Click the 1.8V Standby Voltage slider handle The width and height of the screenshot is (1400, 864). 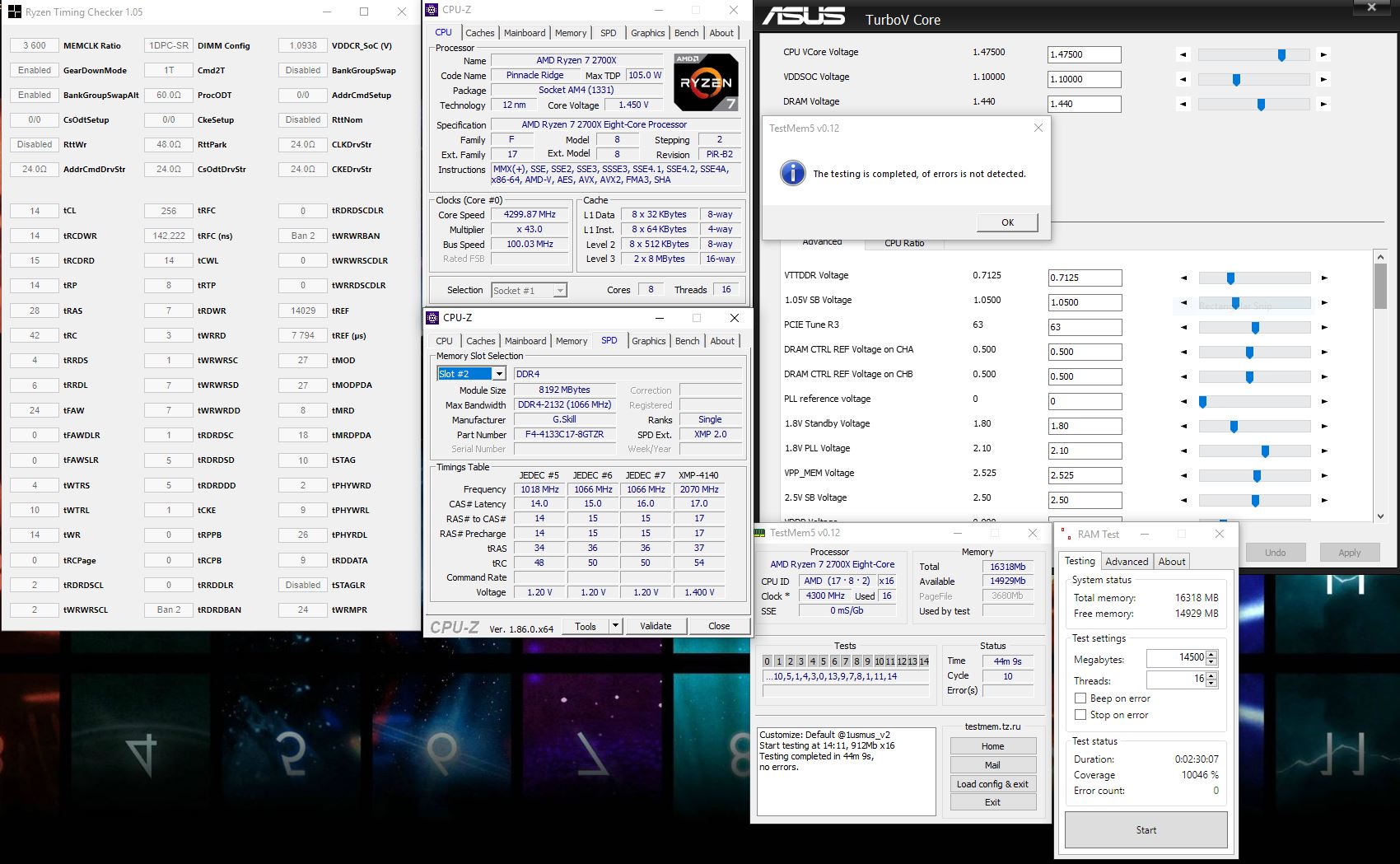point(1234,427)
